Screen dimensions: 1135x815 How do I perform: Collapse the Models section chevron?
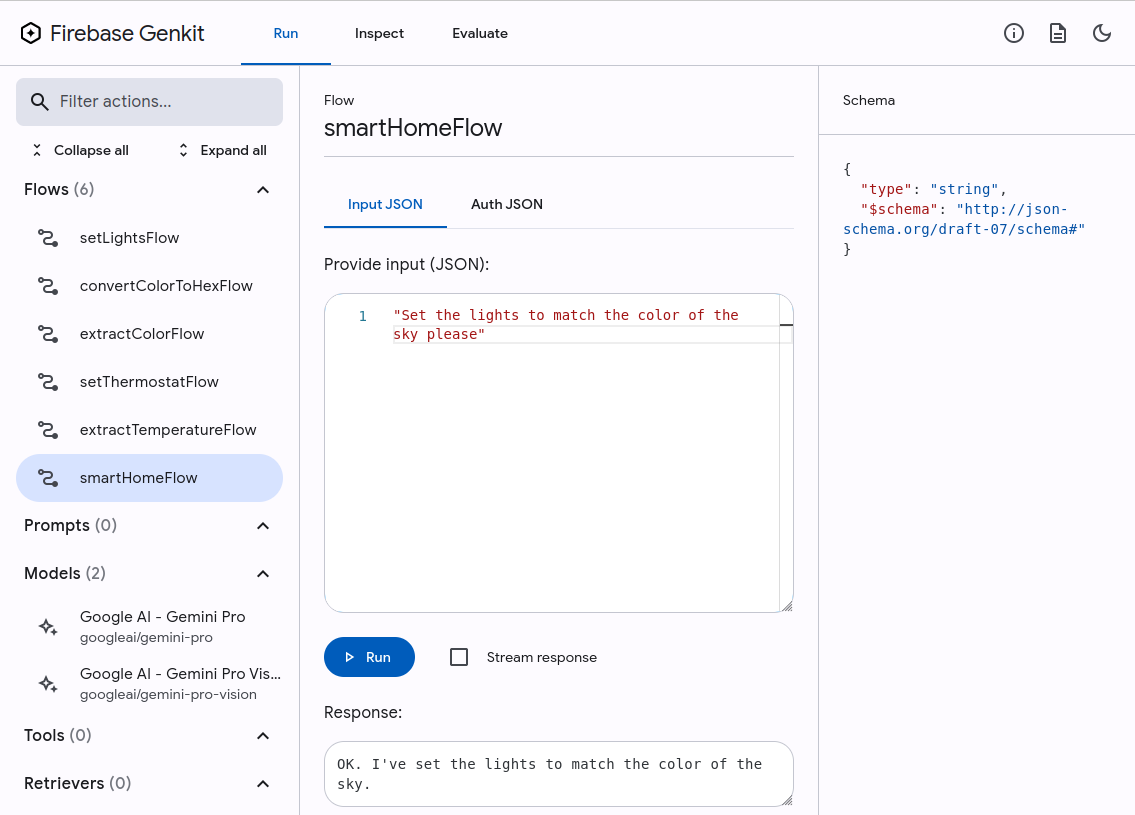tap(263, 573)
